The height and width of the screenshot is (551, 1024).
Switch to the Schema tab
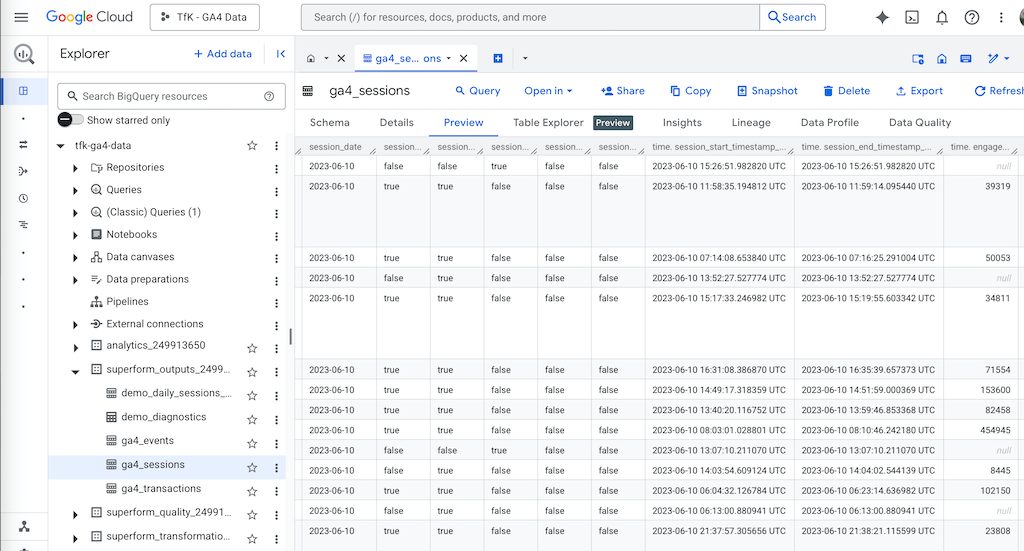point(329,122)
